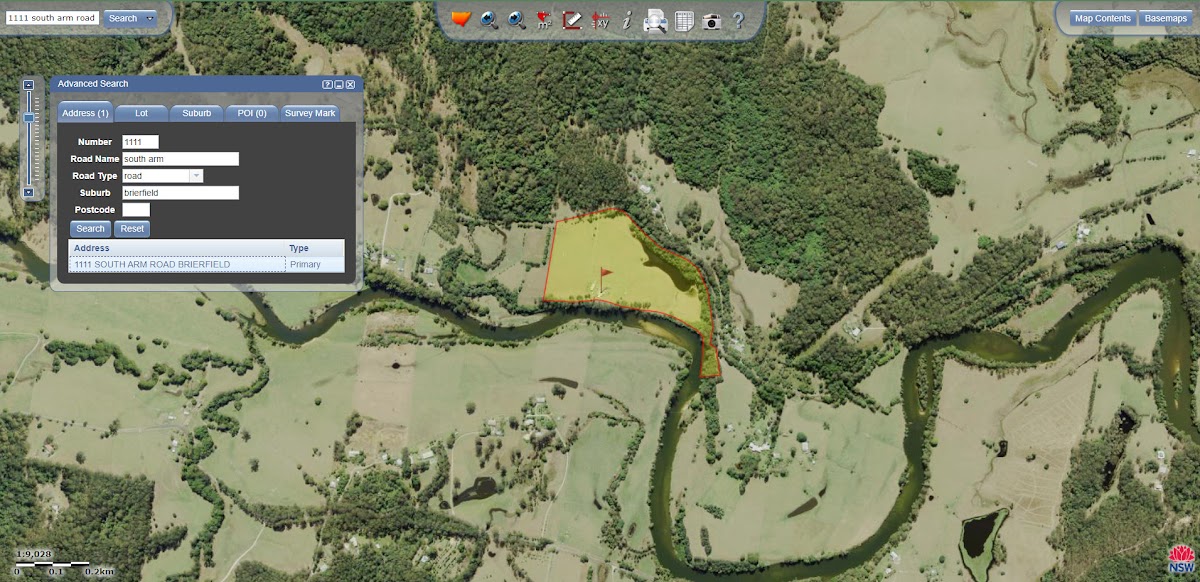The width and height of the screenshot is (1200, 582).
Task: Switch to the Lot tab
Action: pyautogui.click(x=142, y=113)
